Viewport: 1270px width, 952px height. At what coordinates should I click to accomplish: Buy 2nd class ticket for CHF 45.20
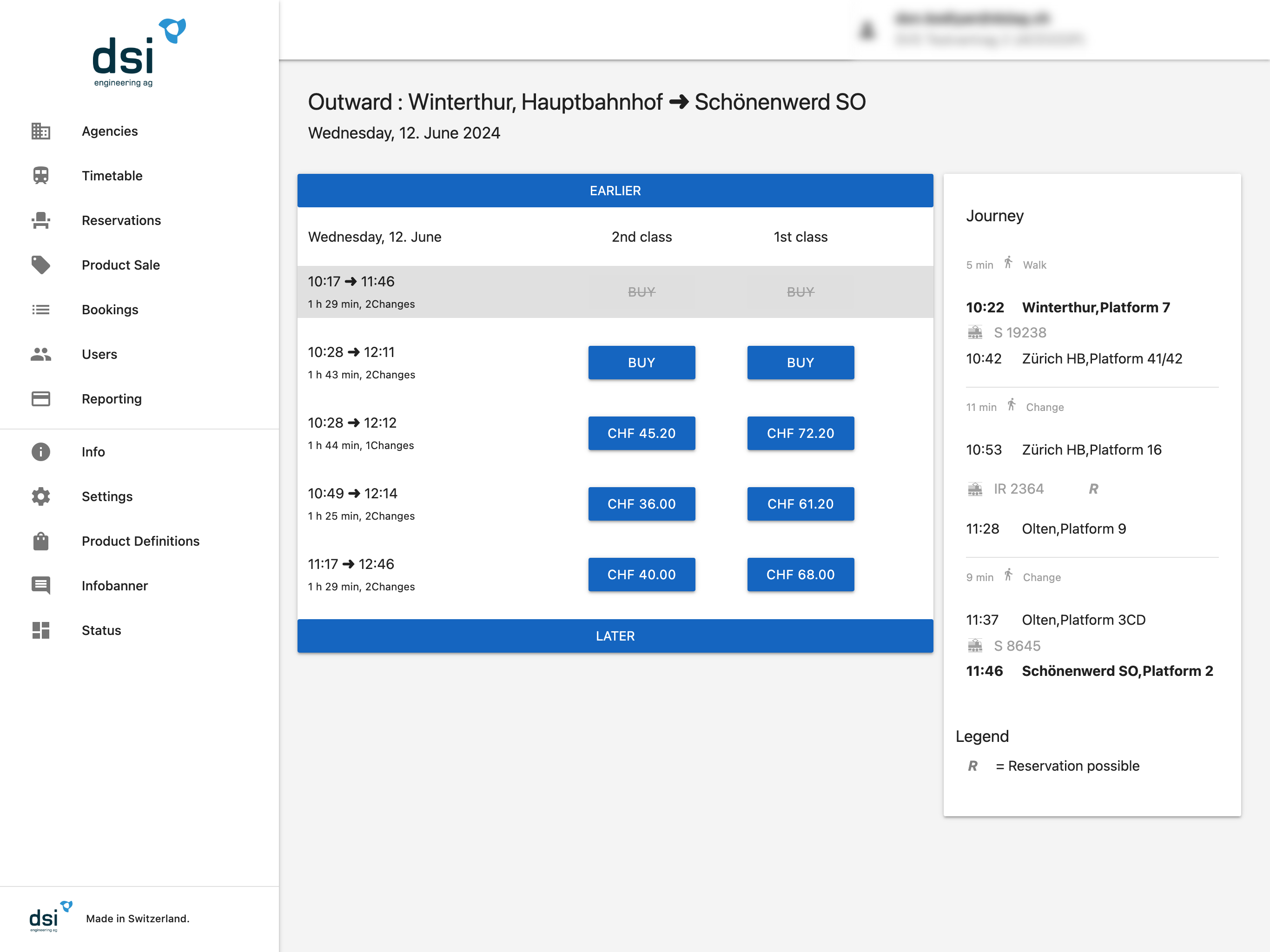pos(642,433)
